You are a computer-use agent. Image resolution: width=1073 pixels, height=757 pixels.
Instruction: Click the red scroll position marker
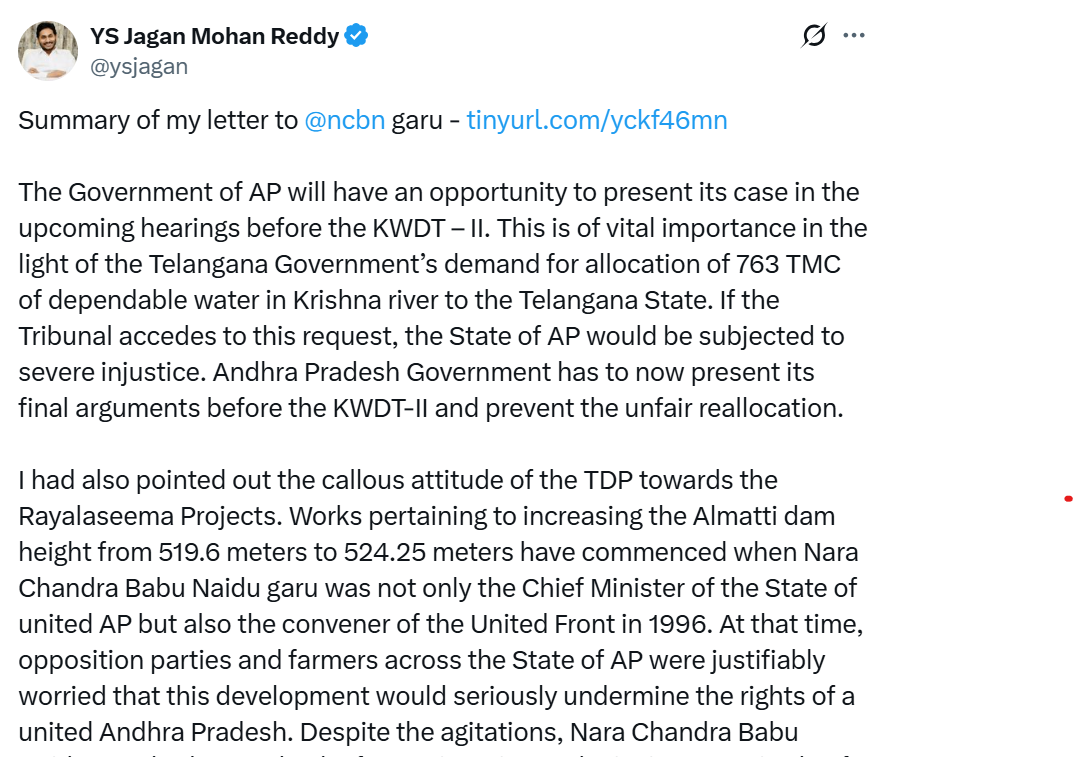1068,497
